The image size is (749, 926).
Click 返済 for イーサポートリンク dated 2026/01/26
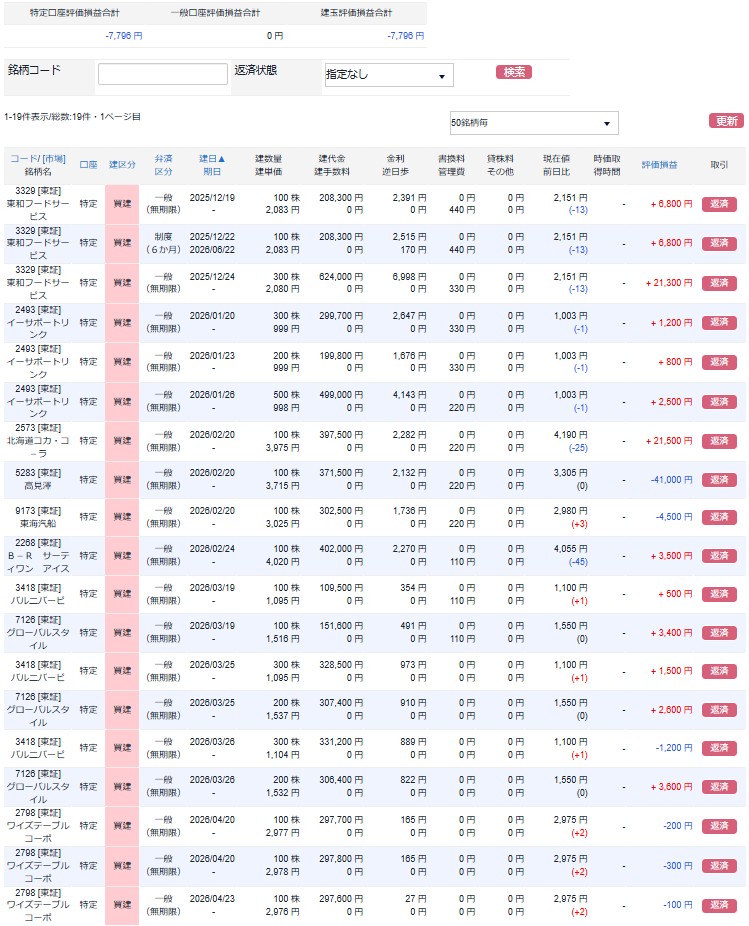(718, 402)
